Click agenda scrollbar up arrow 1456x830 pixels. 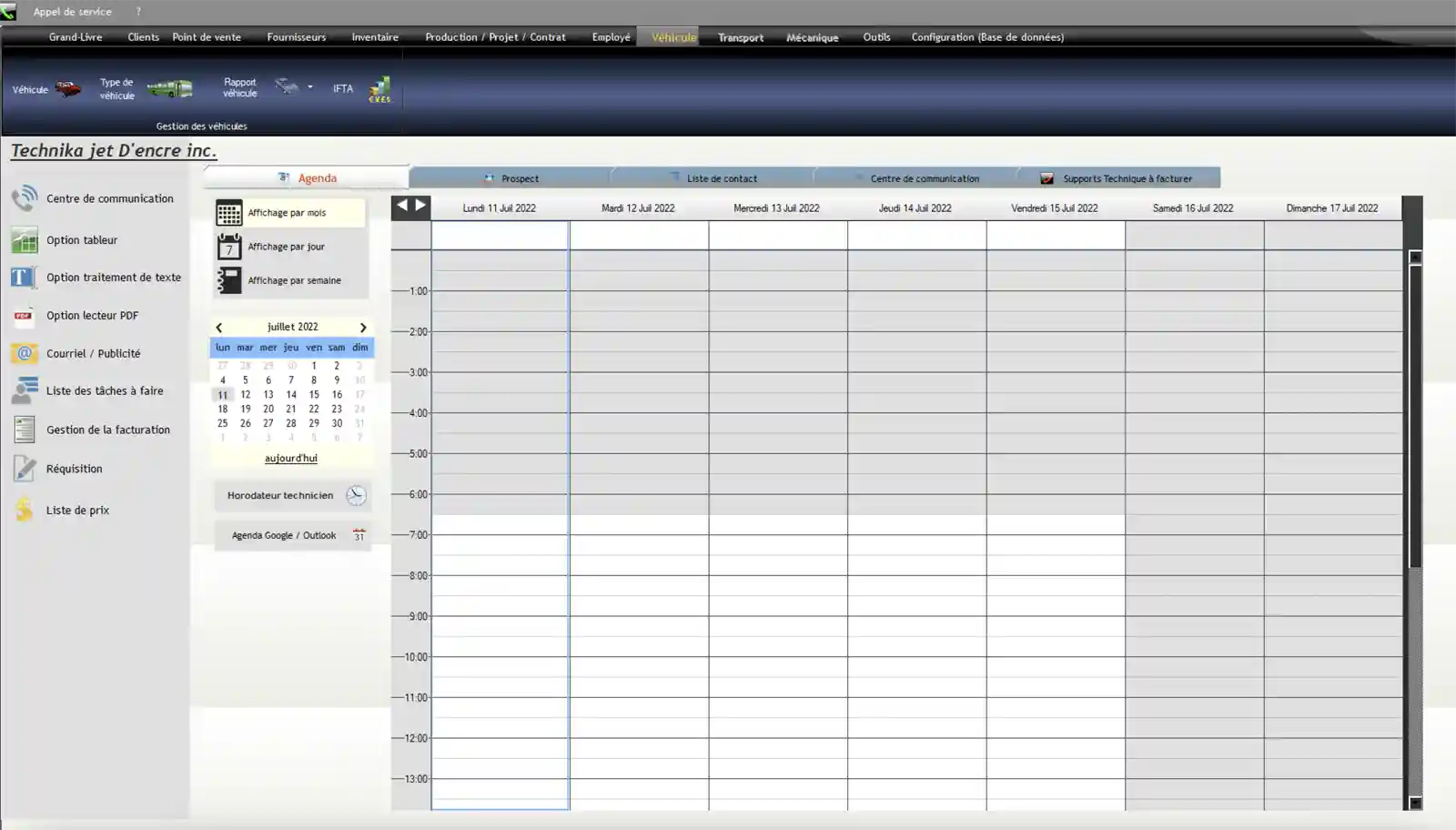point(1415,258)
